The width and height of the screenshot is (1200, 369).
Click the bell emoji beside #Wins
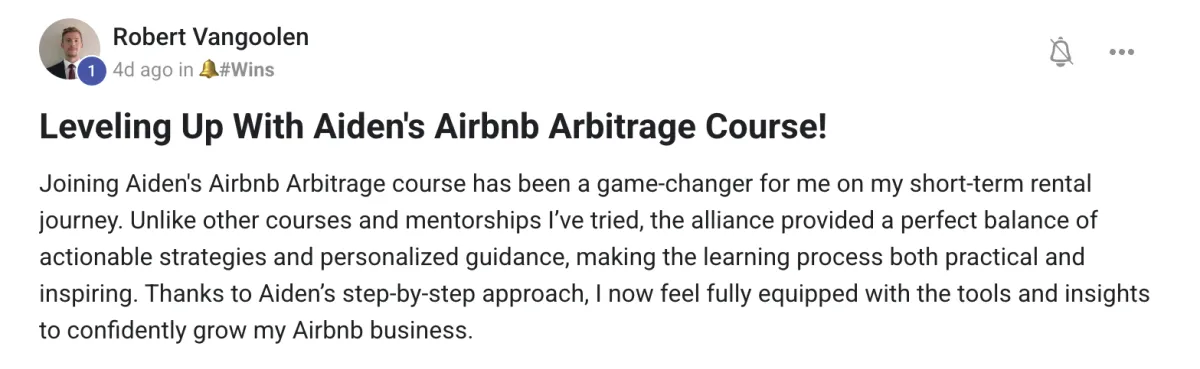pyautogui.click(x=208, y=70)
